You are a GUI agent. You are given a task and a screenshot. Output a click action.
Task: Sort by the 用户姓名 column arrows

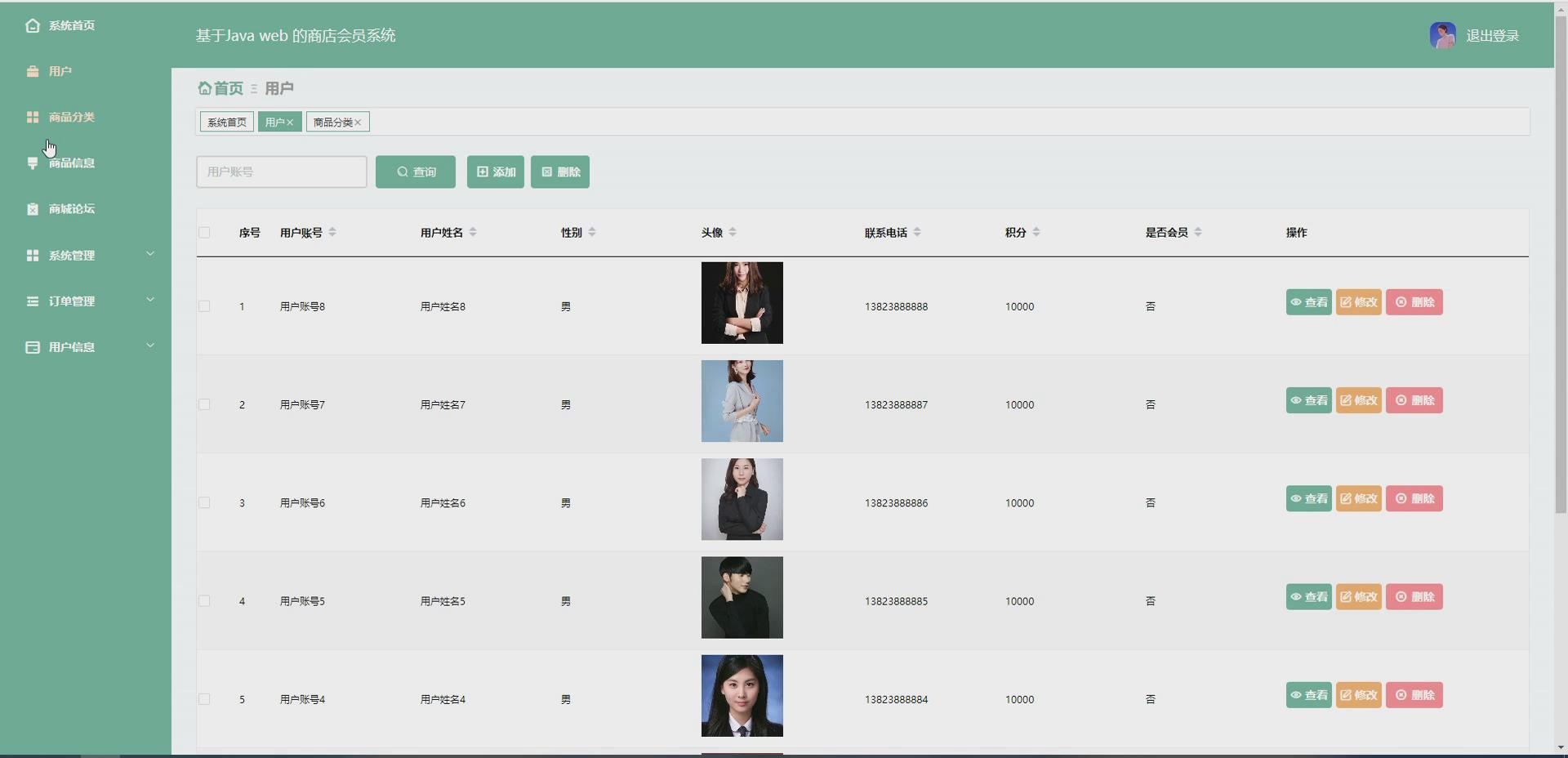pos(473,232)
